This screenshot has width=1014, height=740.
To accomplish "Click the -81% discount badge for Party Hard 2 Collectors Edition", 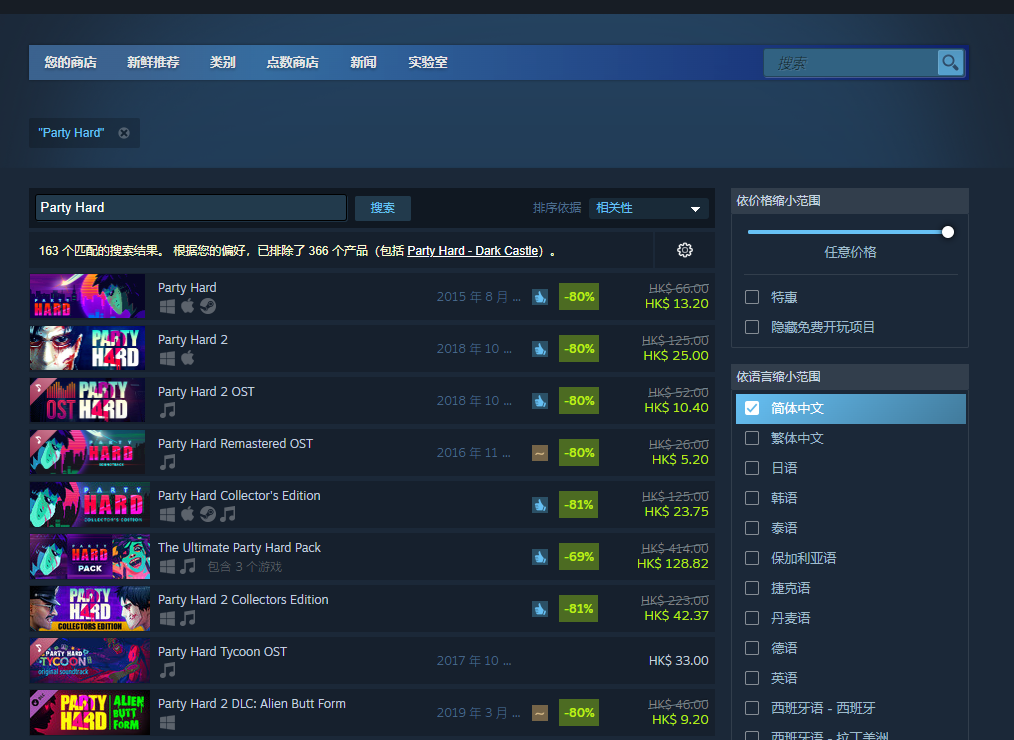I will [579, 609].
